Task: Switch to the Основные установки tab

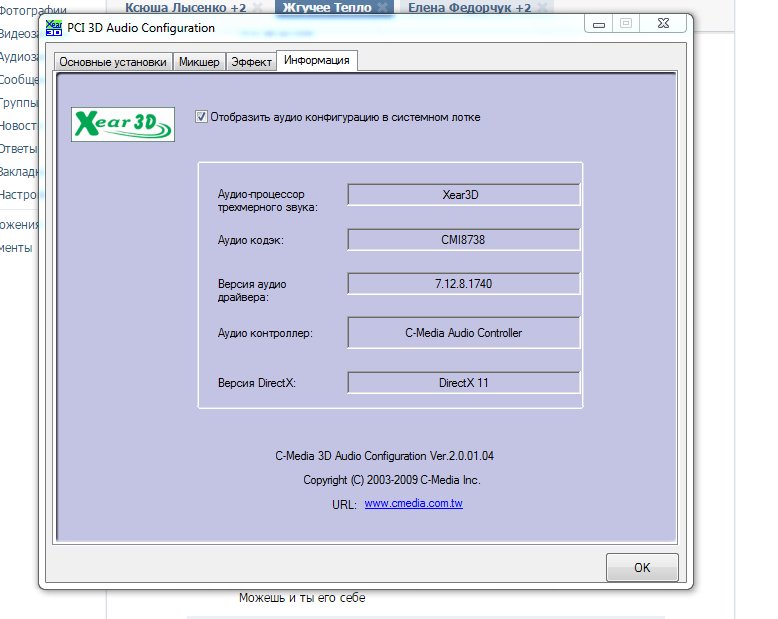Action: point(113,62)
